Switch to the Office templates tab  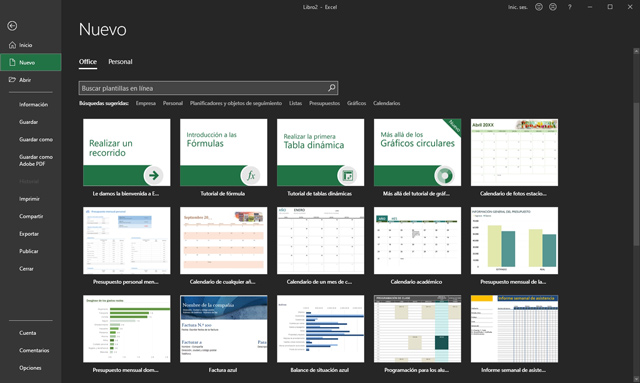[88, 62]
